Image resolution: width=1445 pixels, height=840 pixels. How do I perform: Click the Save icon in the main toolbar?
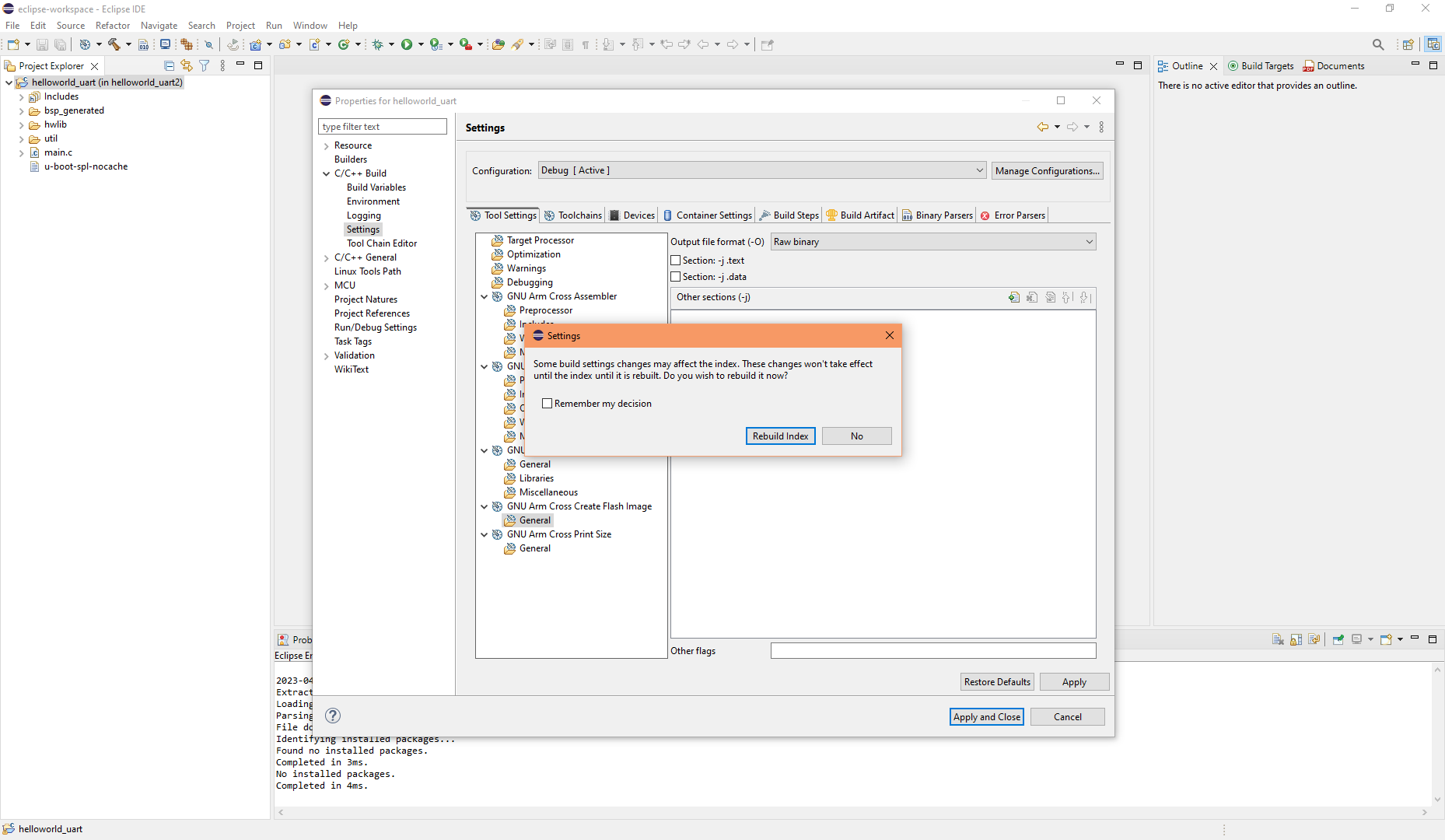point(42,44)
